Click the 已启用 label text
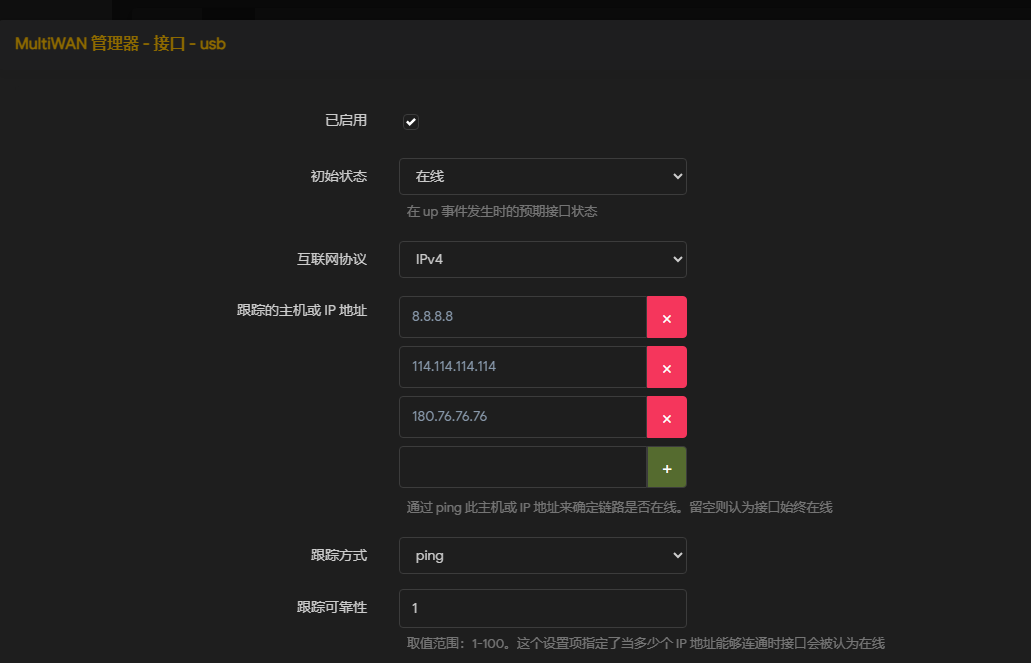Image resolution: width=1031 pixels, height=663 pixels. point(346,120)
